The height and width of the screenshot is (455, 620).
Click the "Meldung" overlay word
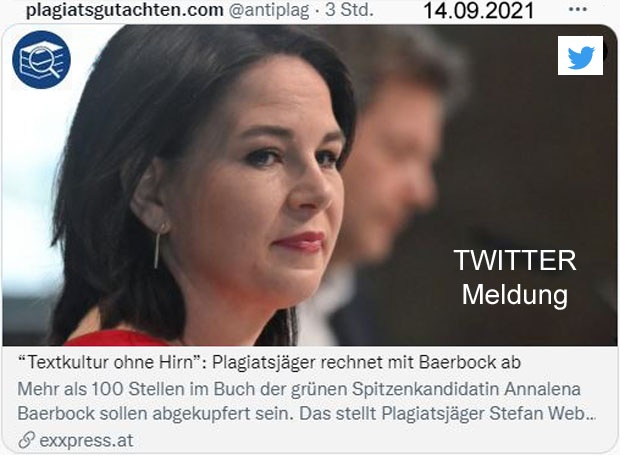click(x=515, y=295)
